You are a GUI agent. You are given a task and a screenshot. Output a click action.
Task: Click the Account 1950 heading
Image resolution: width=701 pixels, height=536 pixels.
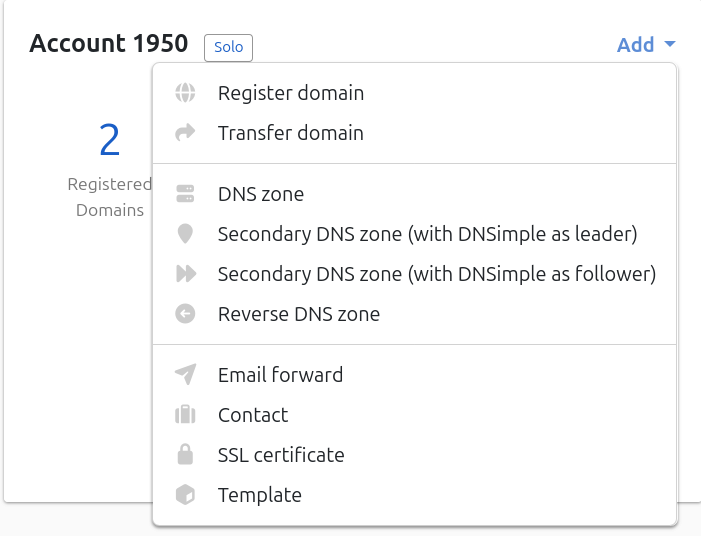pyautogui.click(x=108, y=43)
